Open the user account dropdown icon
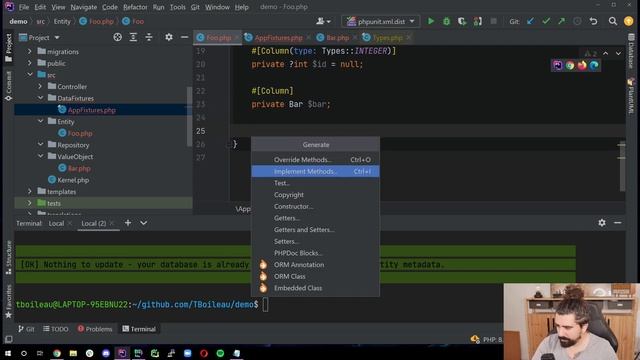Image resolution: width=640 pixels, height=360 pixels. [324, 21]
